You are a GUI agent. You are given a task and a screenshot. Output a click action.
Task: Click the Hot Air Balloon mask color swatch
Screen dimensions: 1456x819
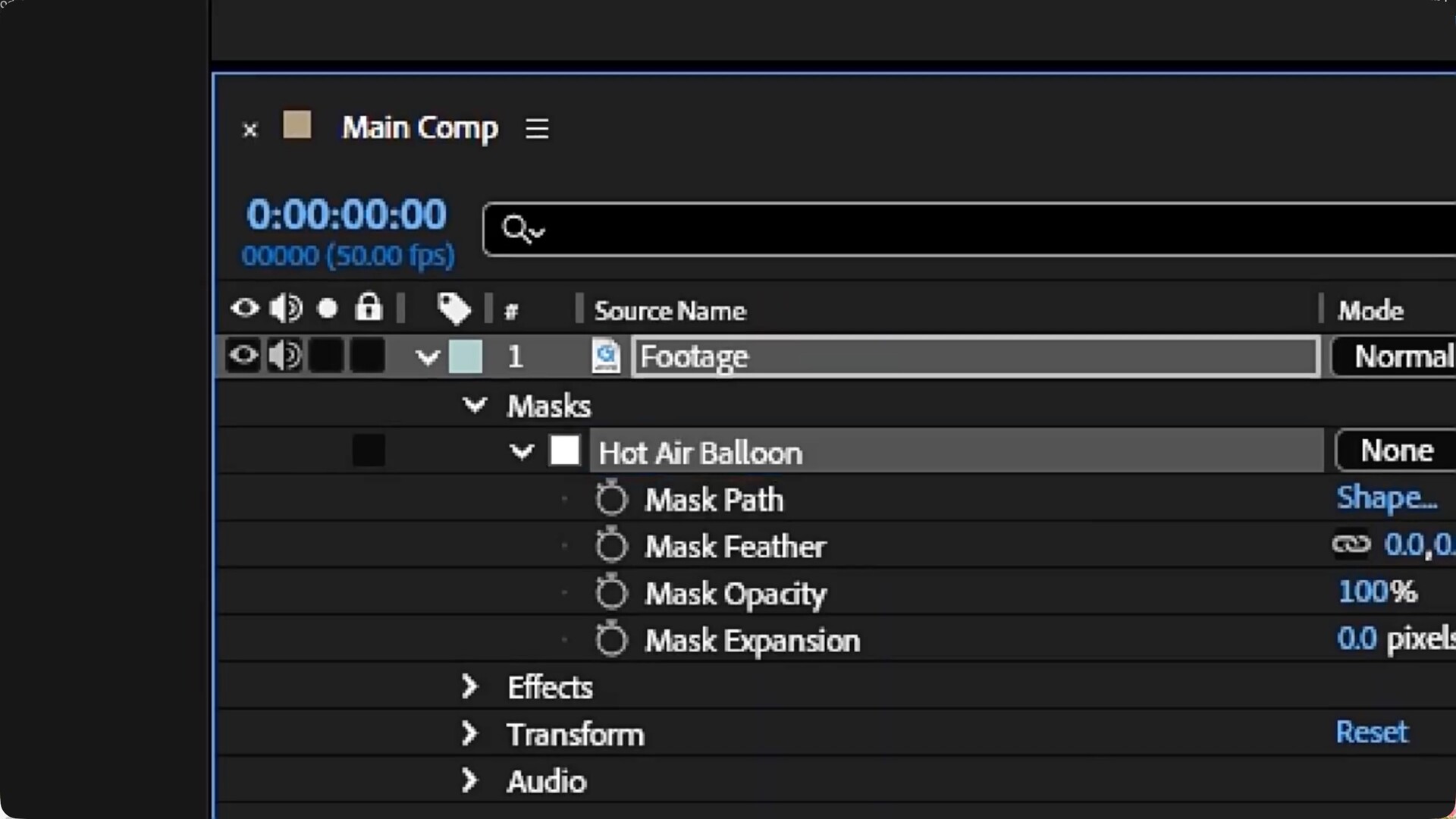(565, 450)
